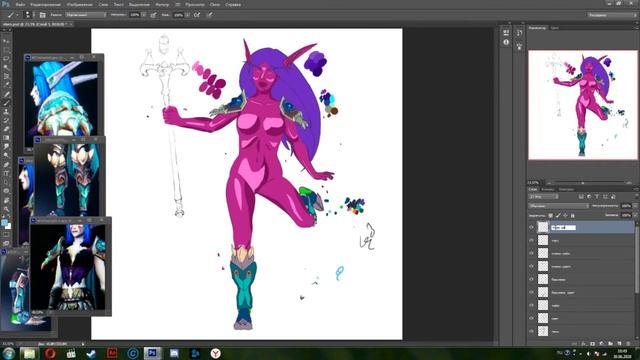640x360 pixels.
Task: Click the create new layer icon
Action: 620,344
